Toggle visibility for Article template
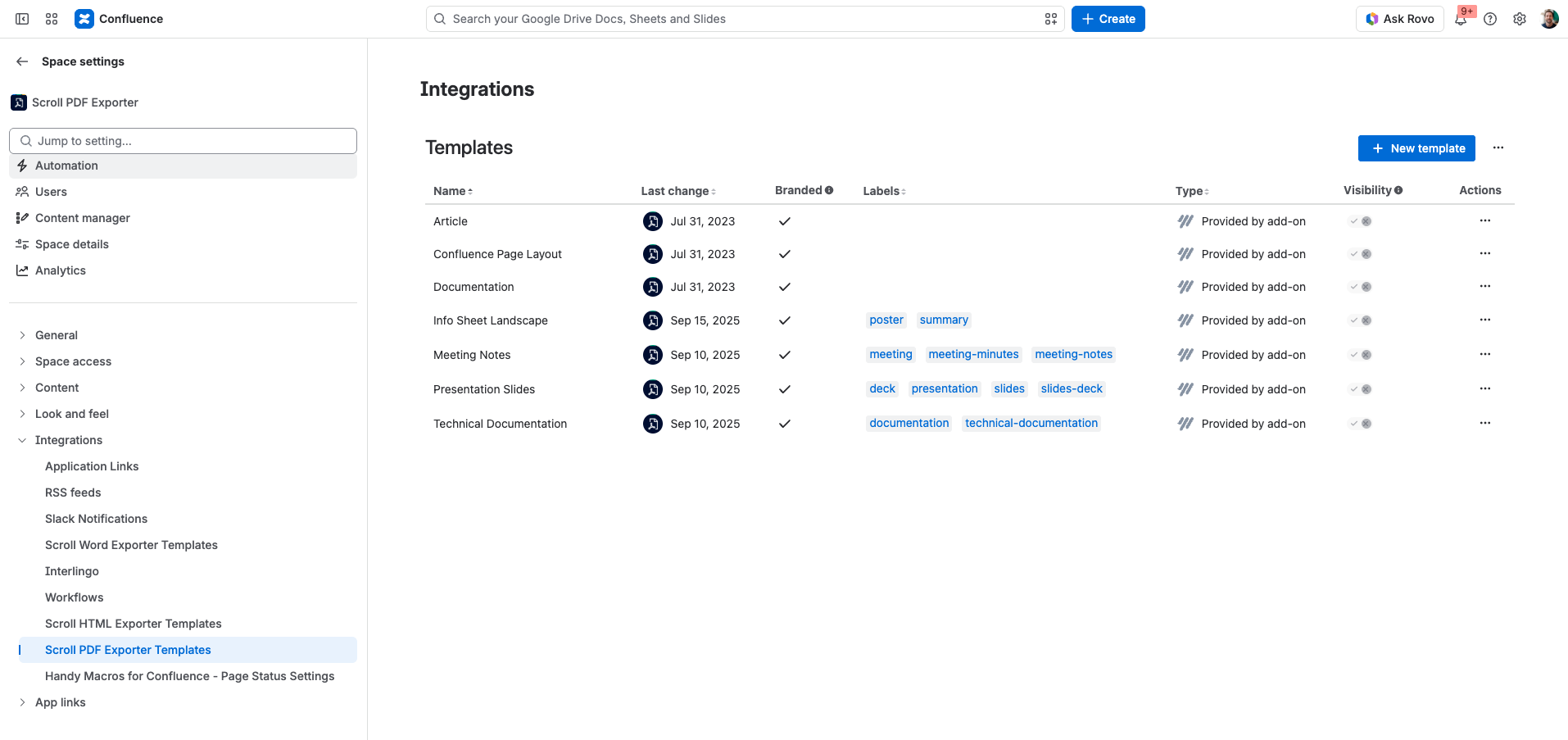 (x=1360, y=221)
